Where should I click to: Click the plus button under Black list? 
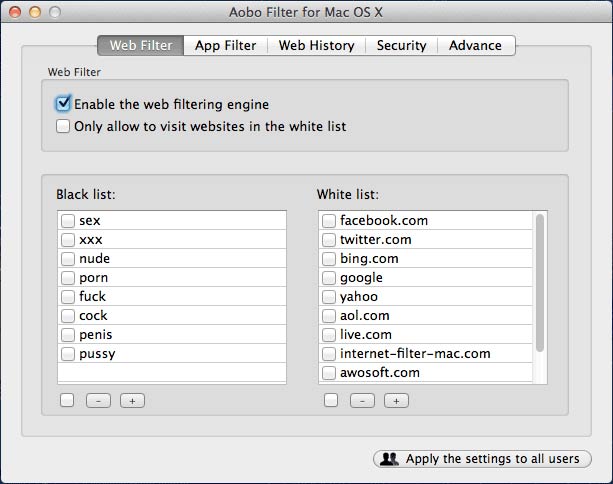pyautogui.click(x=132, y=400)
